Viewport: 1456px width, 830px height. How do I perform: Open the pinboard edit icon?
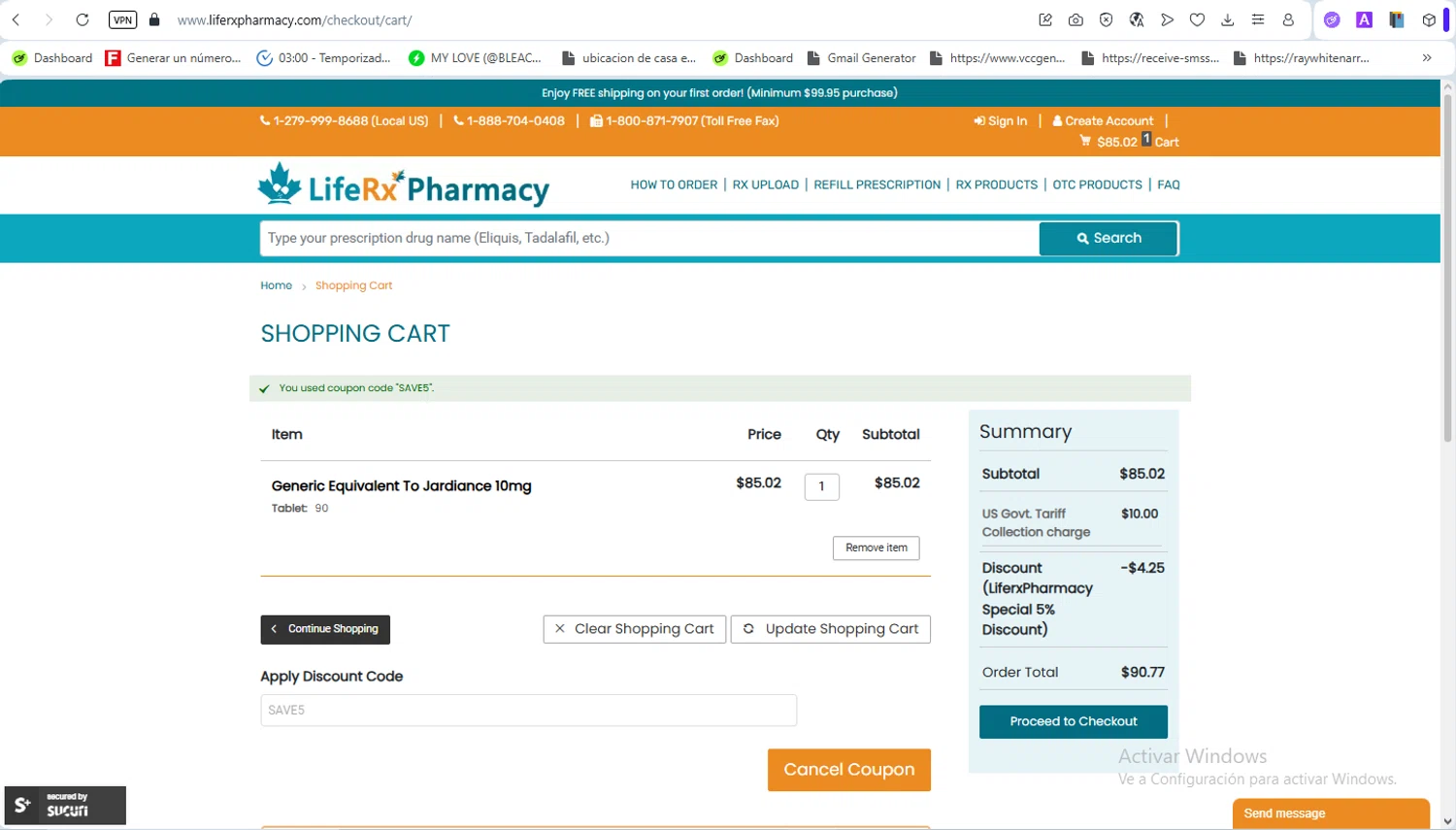point(1045,19)
